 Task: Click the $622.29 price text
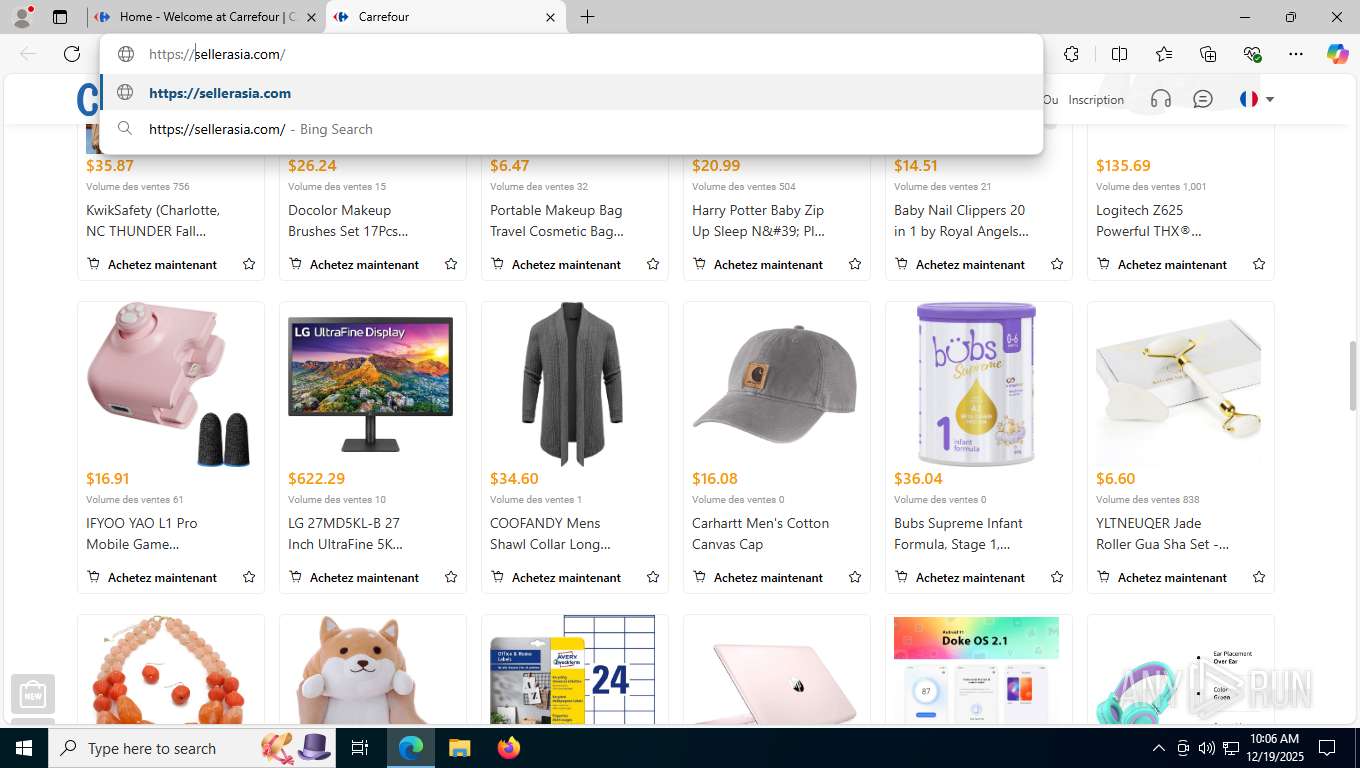(x=316, y=479)
